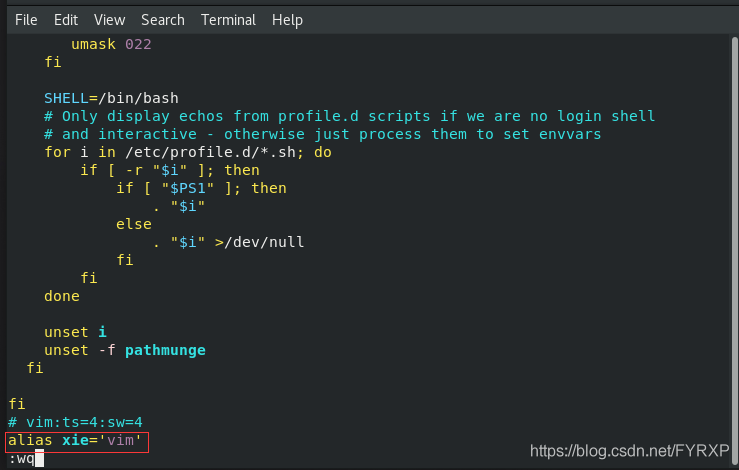
Task: Click the 'unset -f pathmunge' line
Action: [x=124, y=350]
